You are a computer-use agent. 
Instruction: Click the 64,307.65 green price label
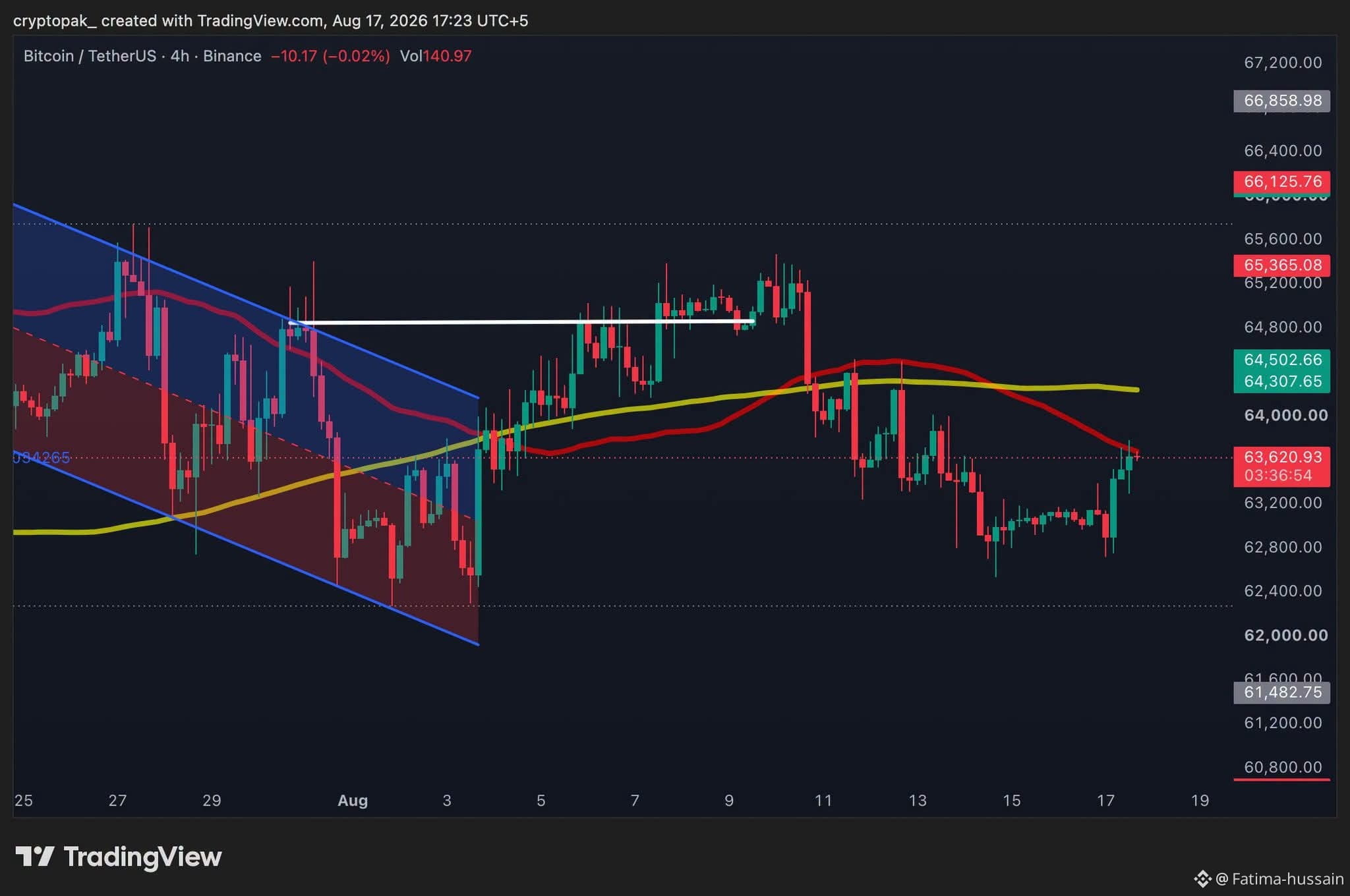coord(1282,381)
